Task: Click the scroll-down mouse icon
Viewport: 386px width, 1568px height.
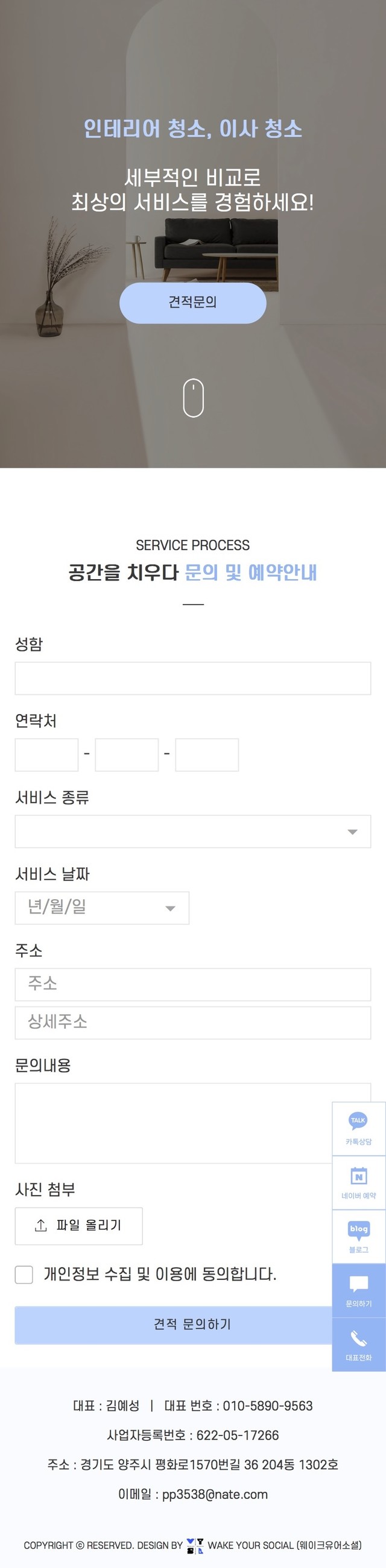Action: click(193, 398)
